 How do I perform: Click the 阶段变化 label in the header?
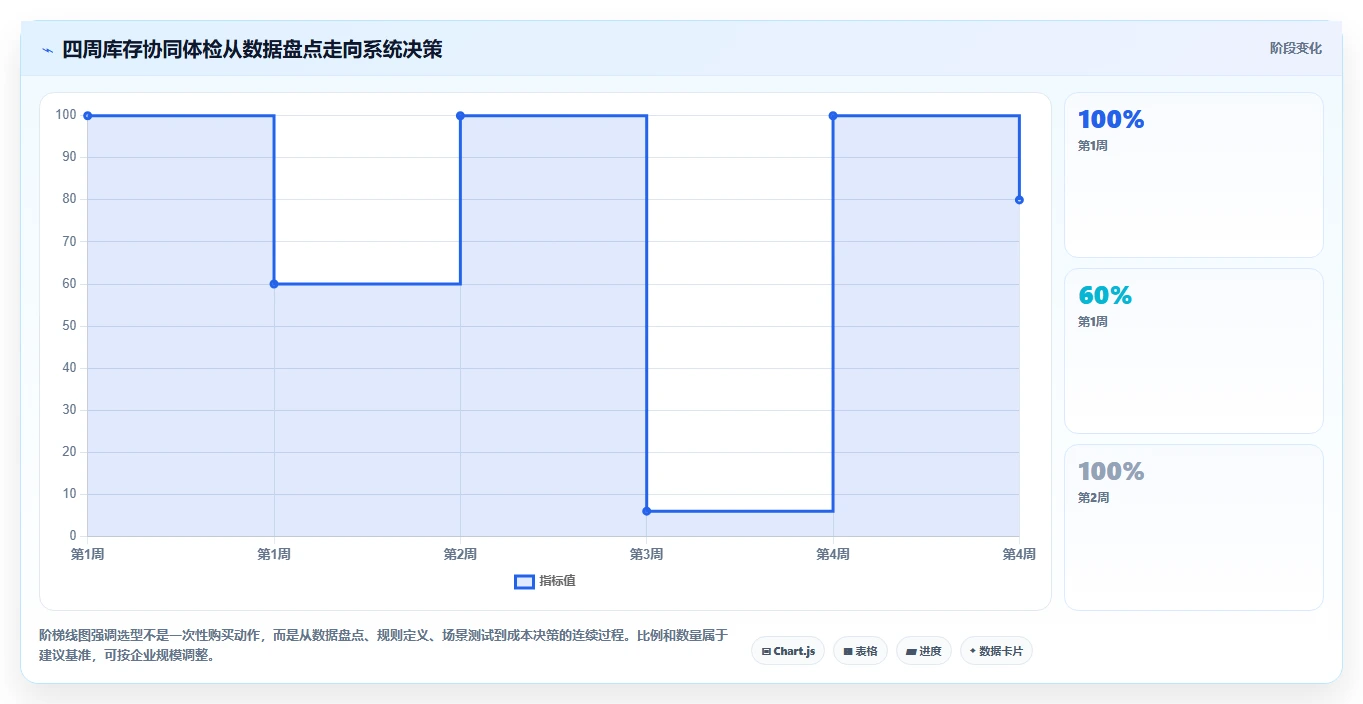tap(1296, 48)
